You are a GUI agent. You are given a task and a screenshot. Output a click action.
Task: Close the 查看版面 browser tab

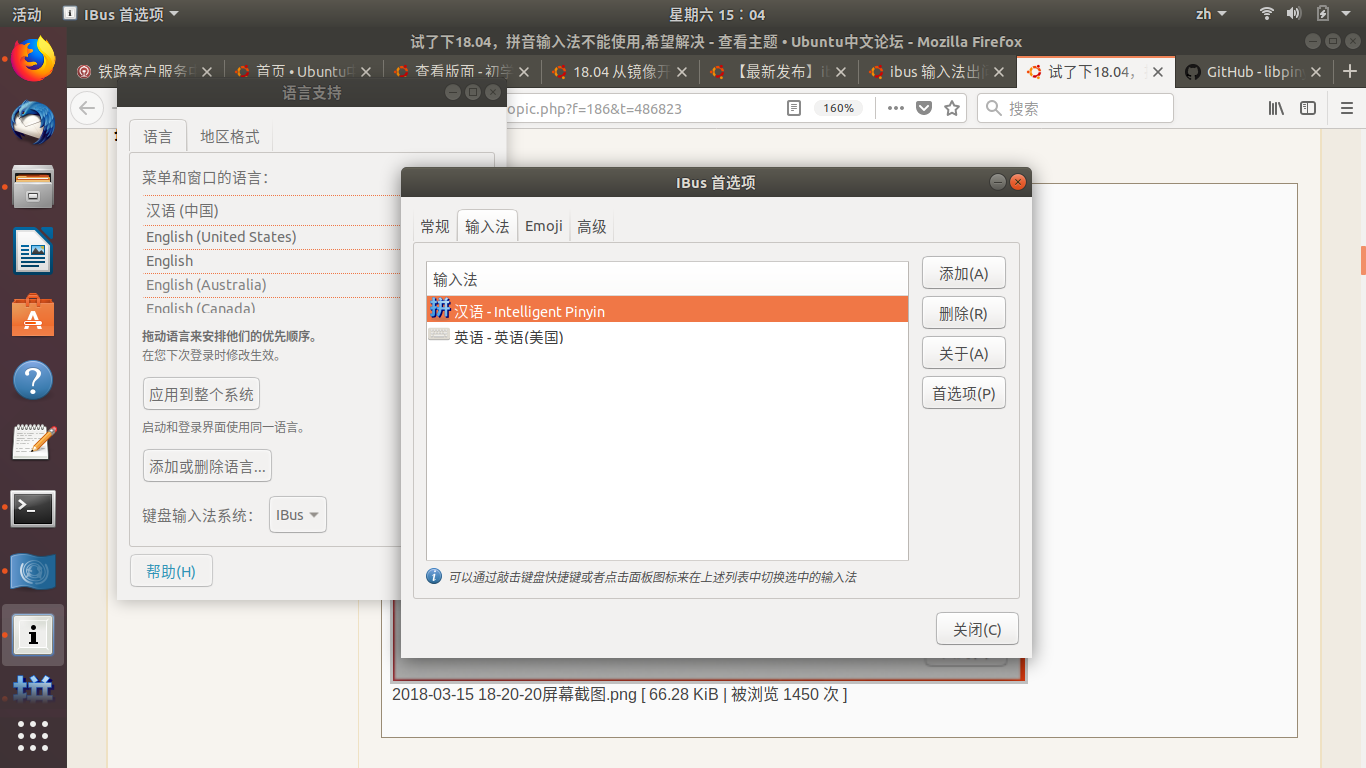[523, 72]
